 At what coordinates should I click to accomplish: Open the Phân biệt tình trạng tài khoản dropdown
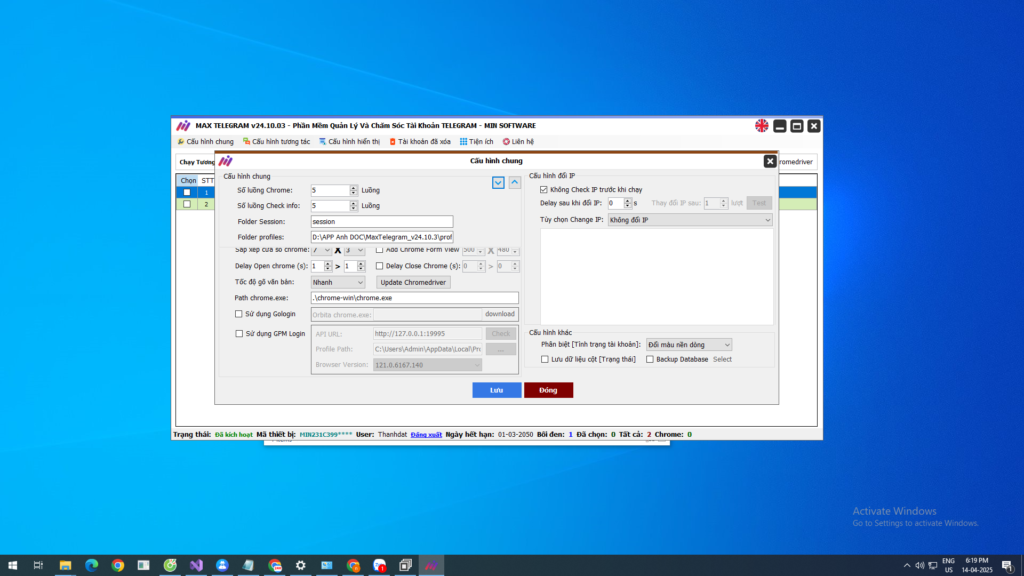688,345
